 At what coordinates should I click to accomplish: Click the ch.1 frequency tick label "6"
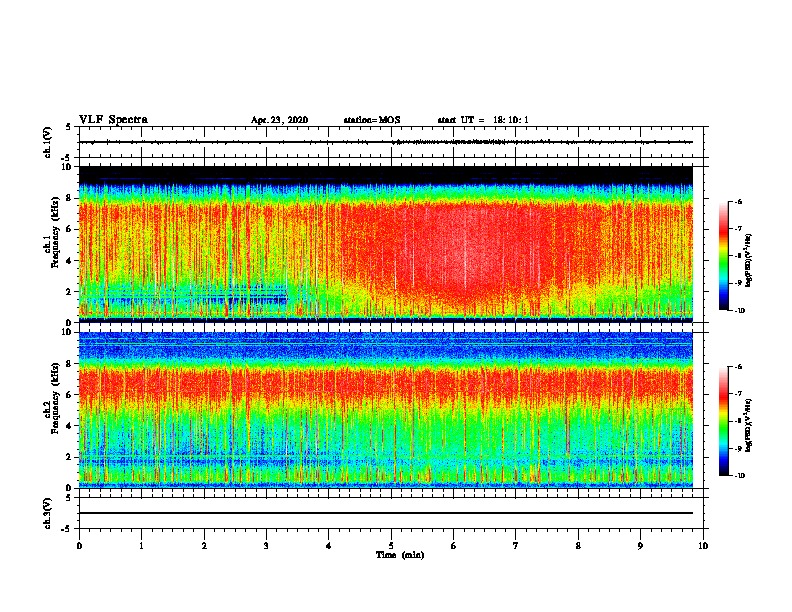(x=69, y=229)
